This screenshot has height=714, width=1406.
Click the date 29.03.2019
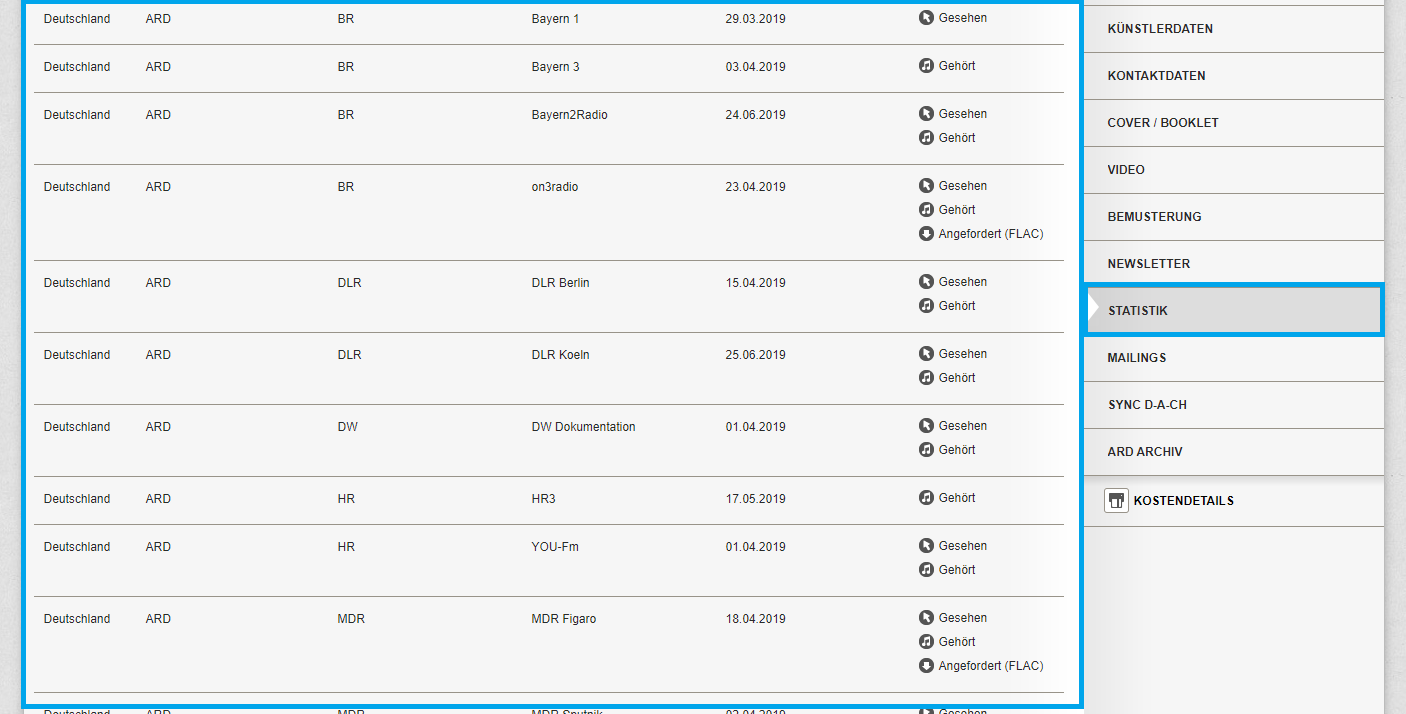755,19
